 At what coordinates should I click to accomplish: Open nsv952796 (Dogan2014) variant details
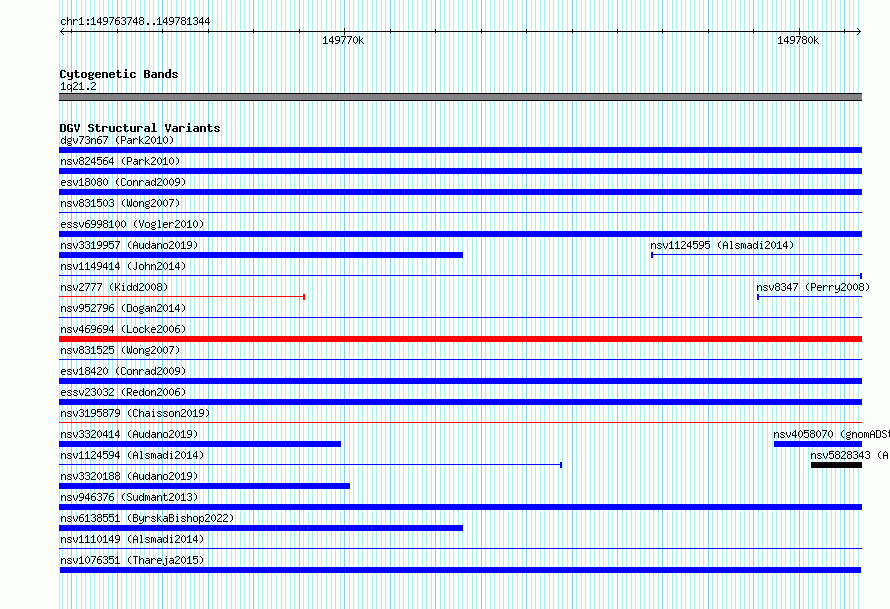(123, 308)
